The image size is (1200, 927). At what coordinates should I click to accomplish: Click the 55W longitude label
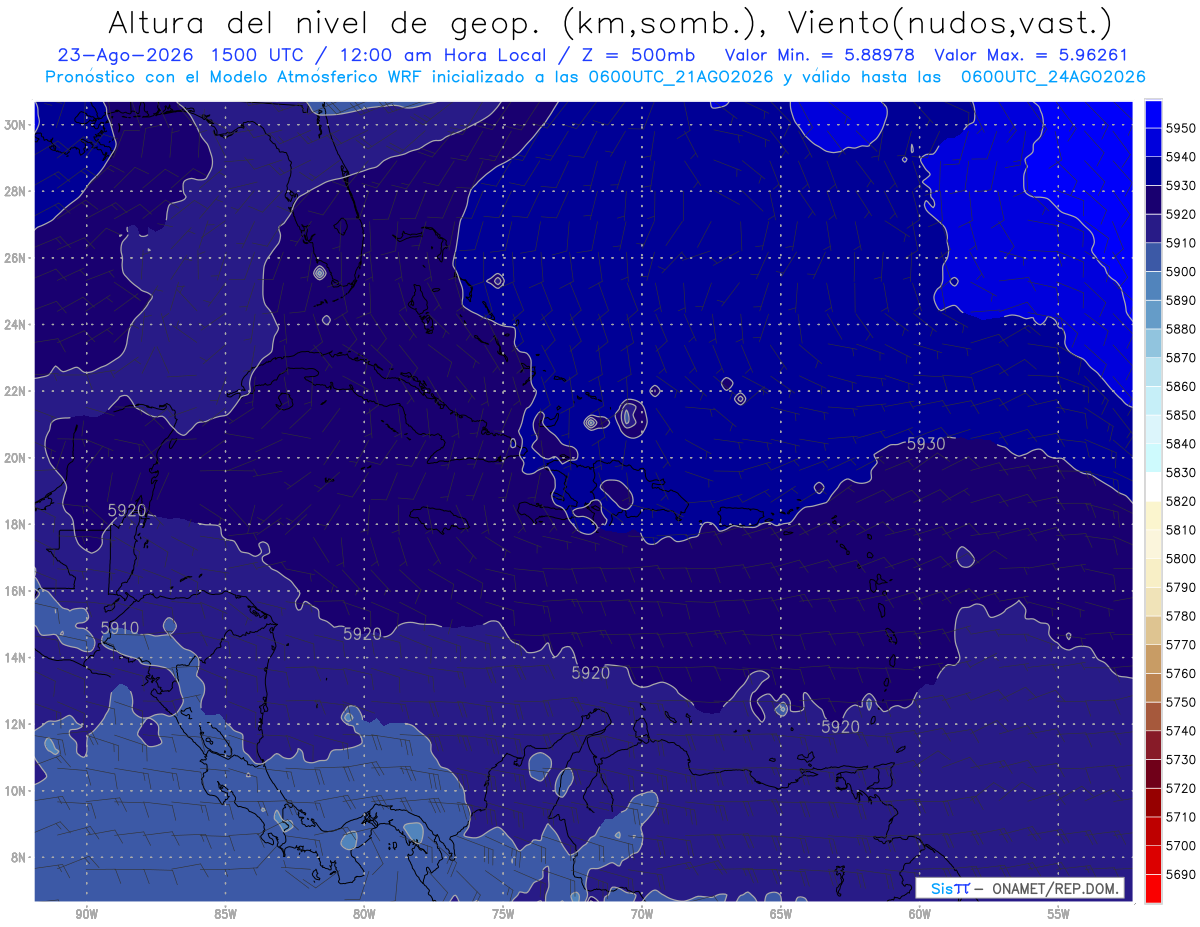[x=1059, y=915]
